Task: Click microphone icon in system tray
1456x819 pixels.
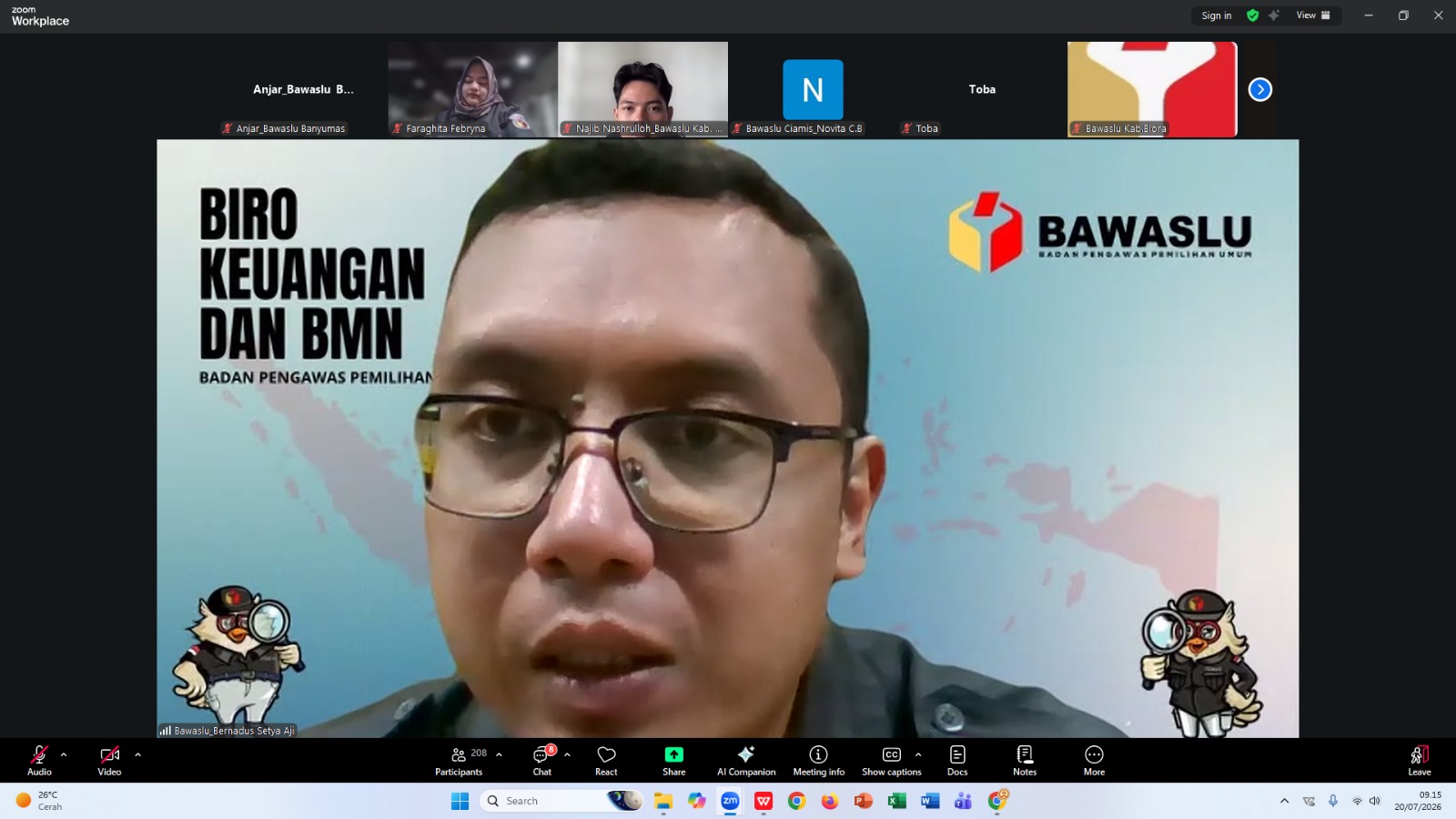Action: point(1332,801)
